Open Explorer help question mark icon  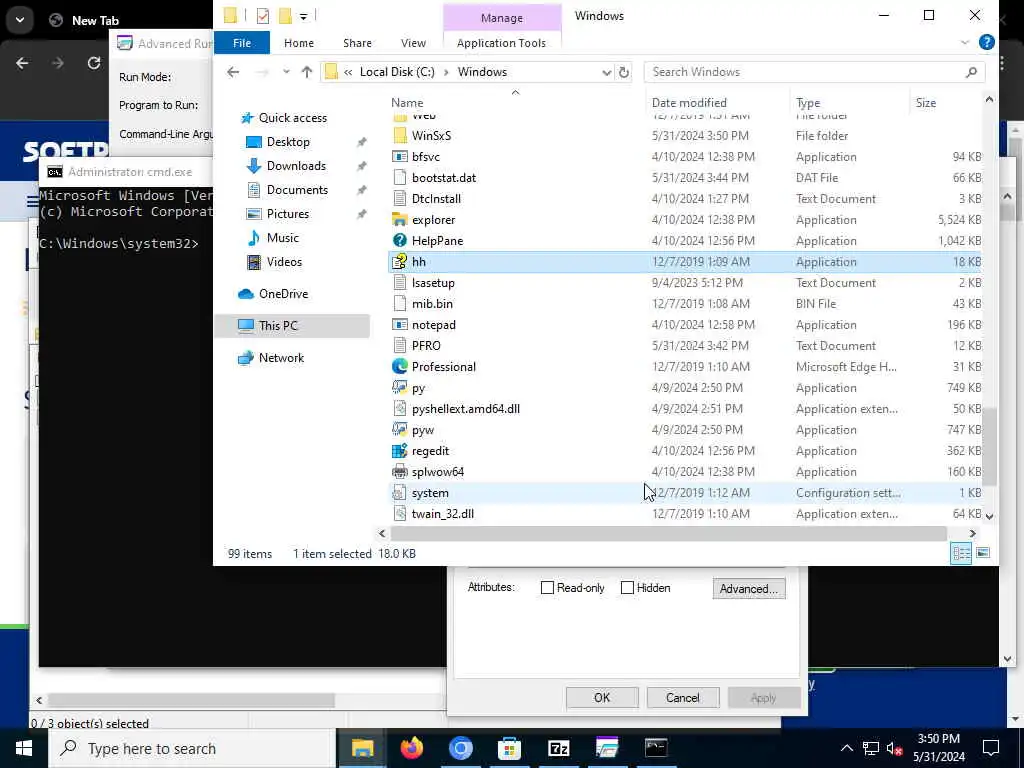click(x=987, y=42)
